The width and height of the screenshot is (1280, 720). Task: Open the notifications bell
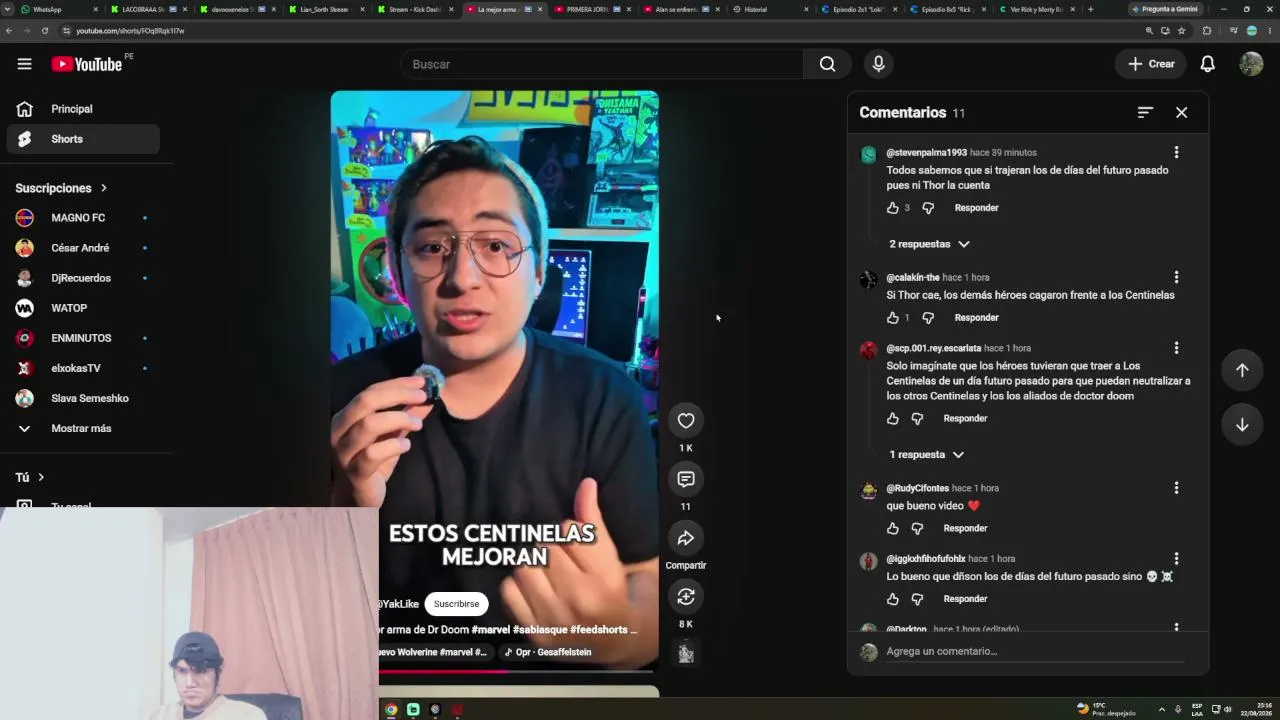[1207, 64]
